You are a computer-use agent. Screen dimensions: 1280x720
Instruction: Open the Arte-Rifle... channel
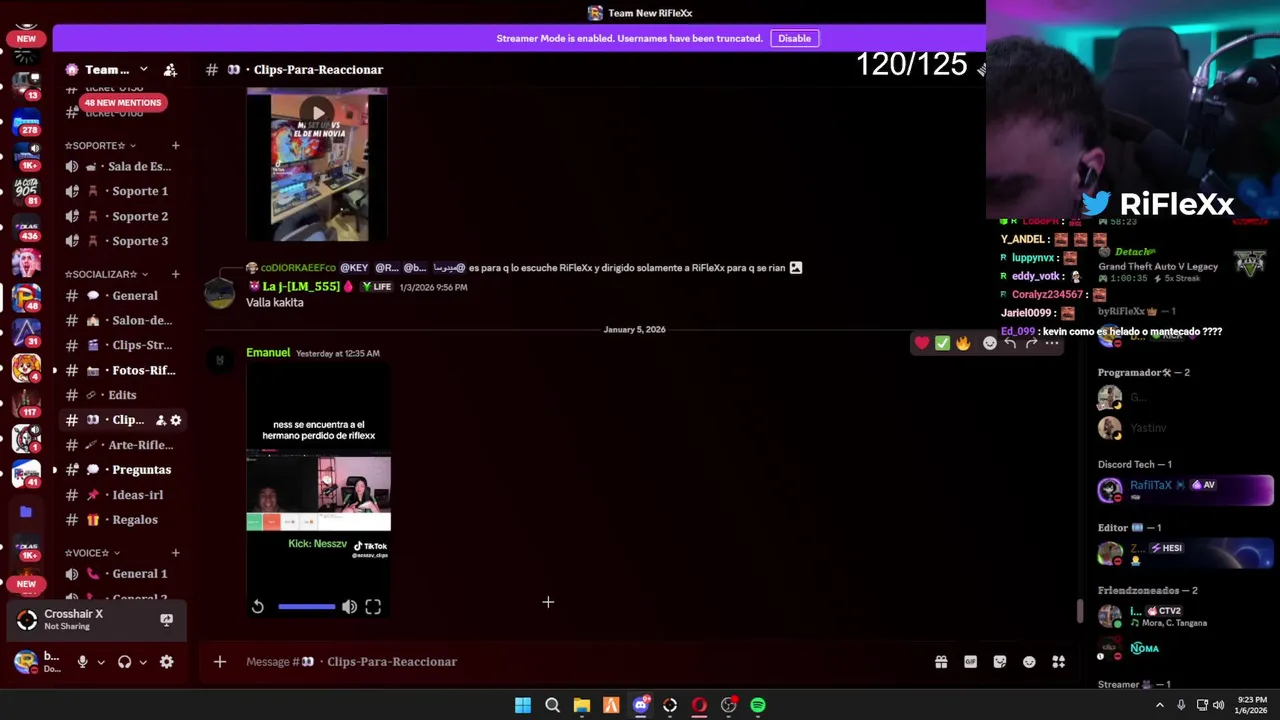click(x=124, y=445)
